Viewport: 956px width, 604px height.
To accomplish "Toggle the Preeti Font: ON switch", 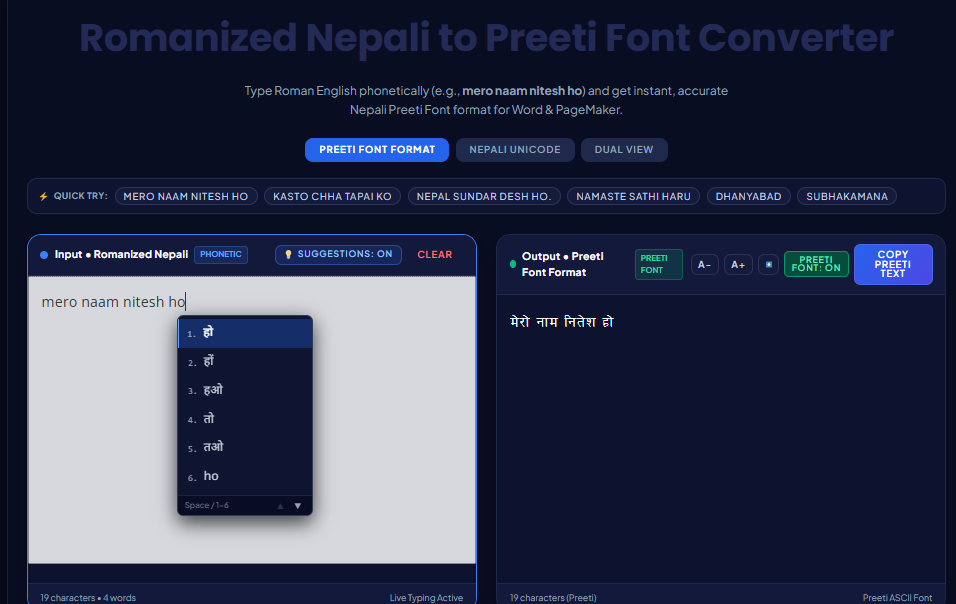I will click(816, 264).
